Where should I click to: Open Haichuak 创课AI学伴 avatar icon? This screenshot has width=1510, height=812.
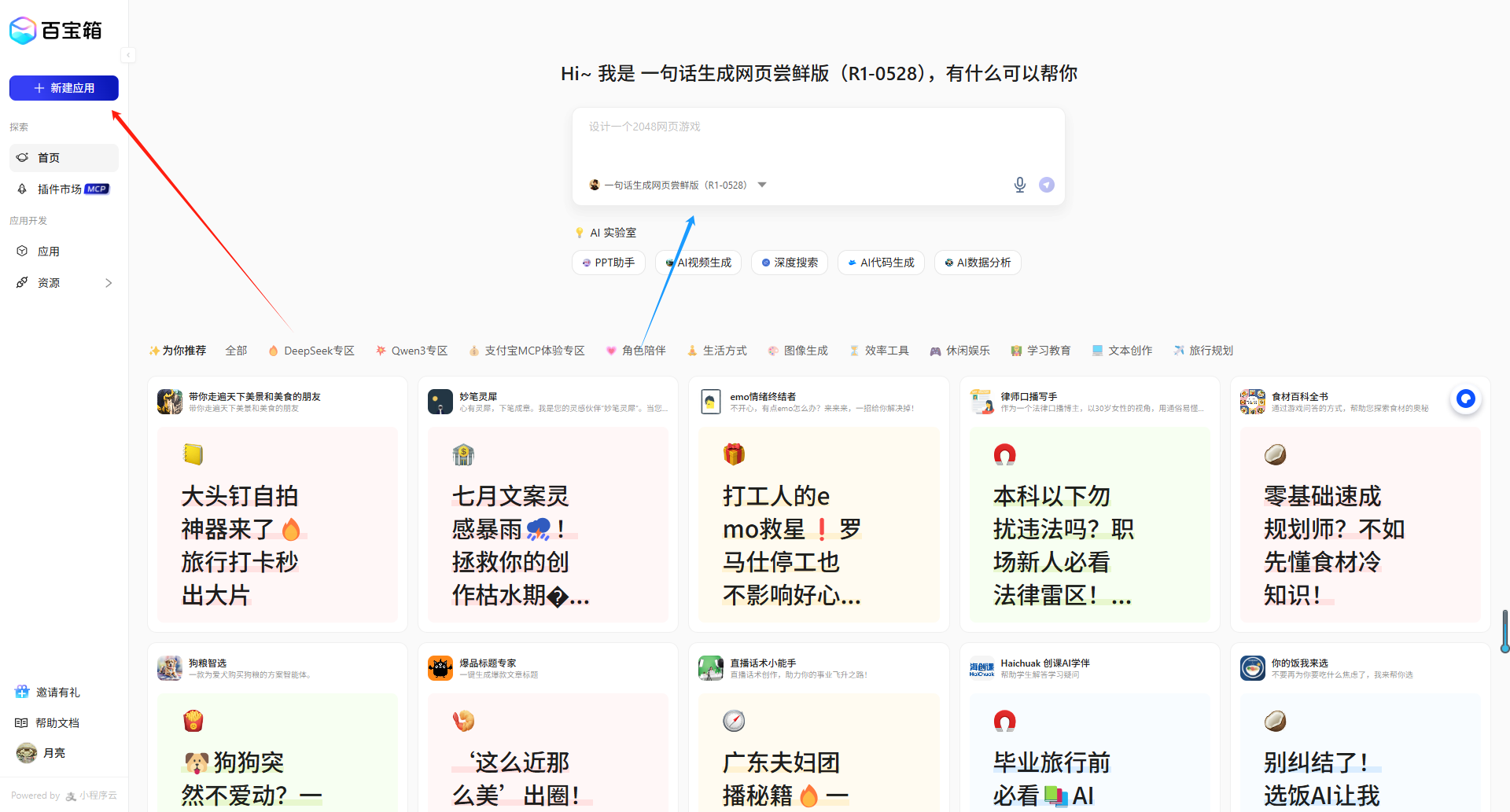point(982,668)
